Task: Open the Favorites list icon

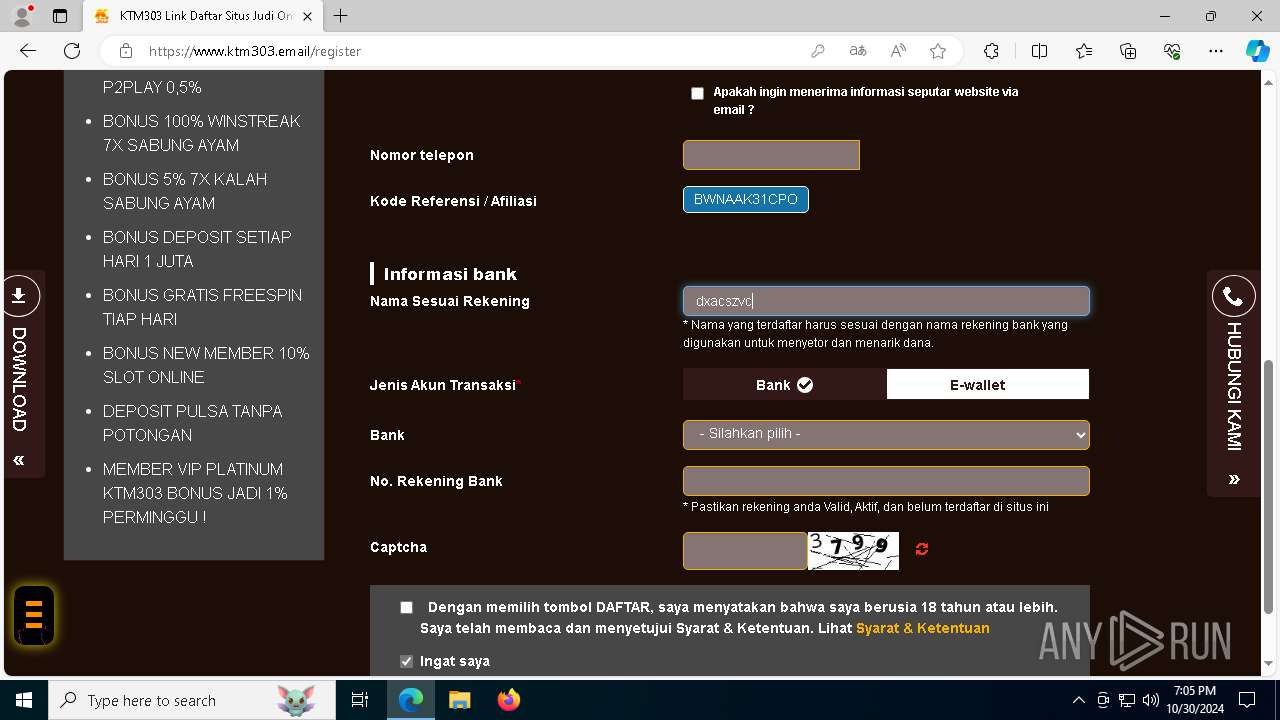Action: [1084, 51]
